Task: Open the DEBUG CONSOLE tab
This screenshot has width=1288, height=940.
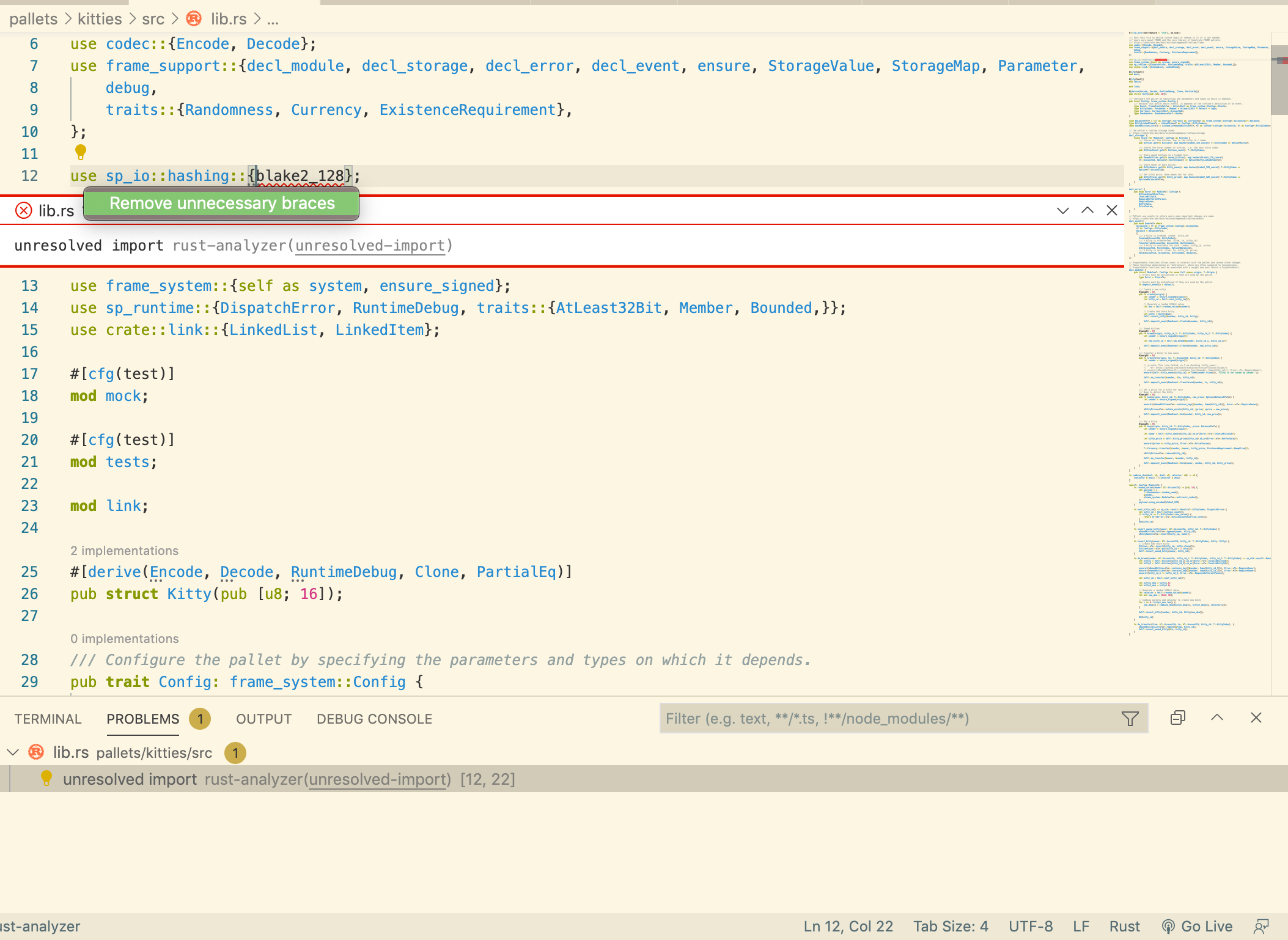Action: coord(374,719)
